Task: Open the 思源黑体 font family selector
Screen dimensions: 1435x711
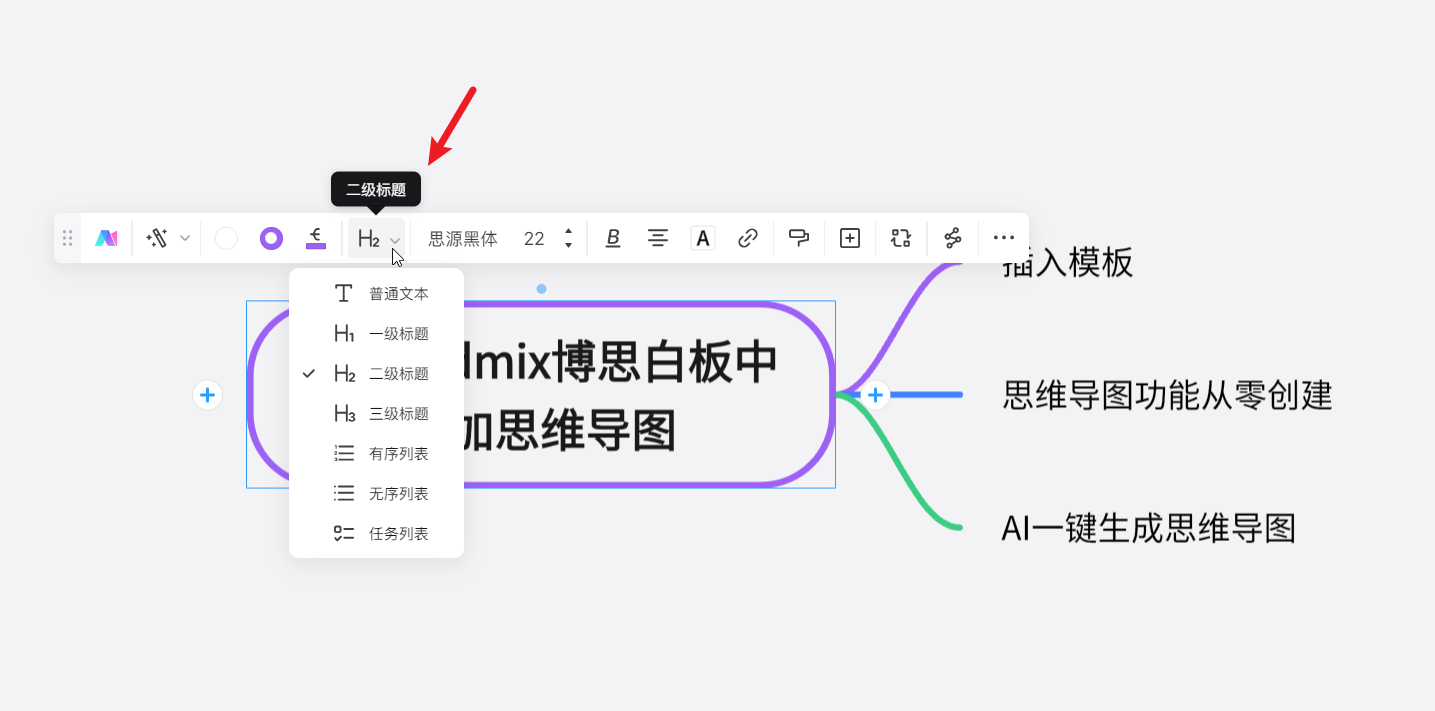Action: click(x=463, y=239)
